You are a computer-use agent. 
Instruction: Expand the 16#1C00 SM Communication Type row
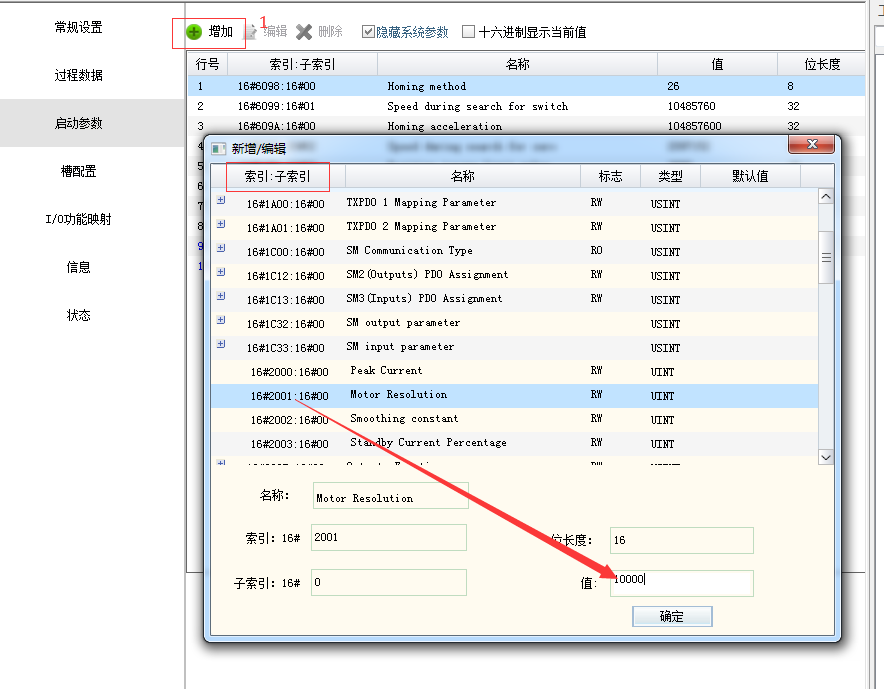pos(221,248)
